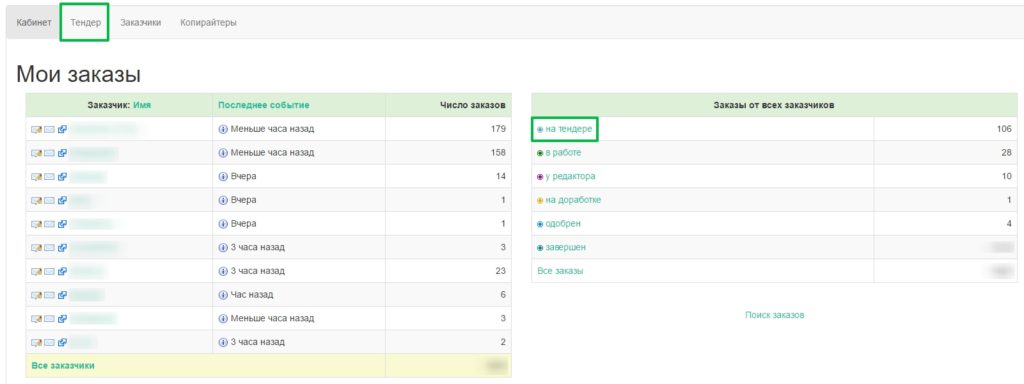
Task: Click the 'Заказы от всех заказчиков' header
Action: pyautogui.click(x=775, y=104)
